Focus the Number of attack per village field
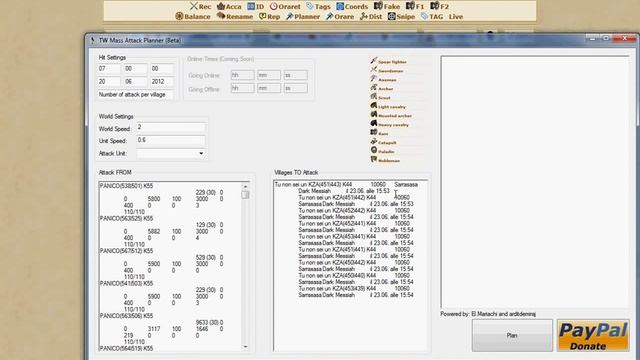 point(135,94)
